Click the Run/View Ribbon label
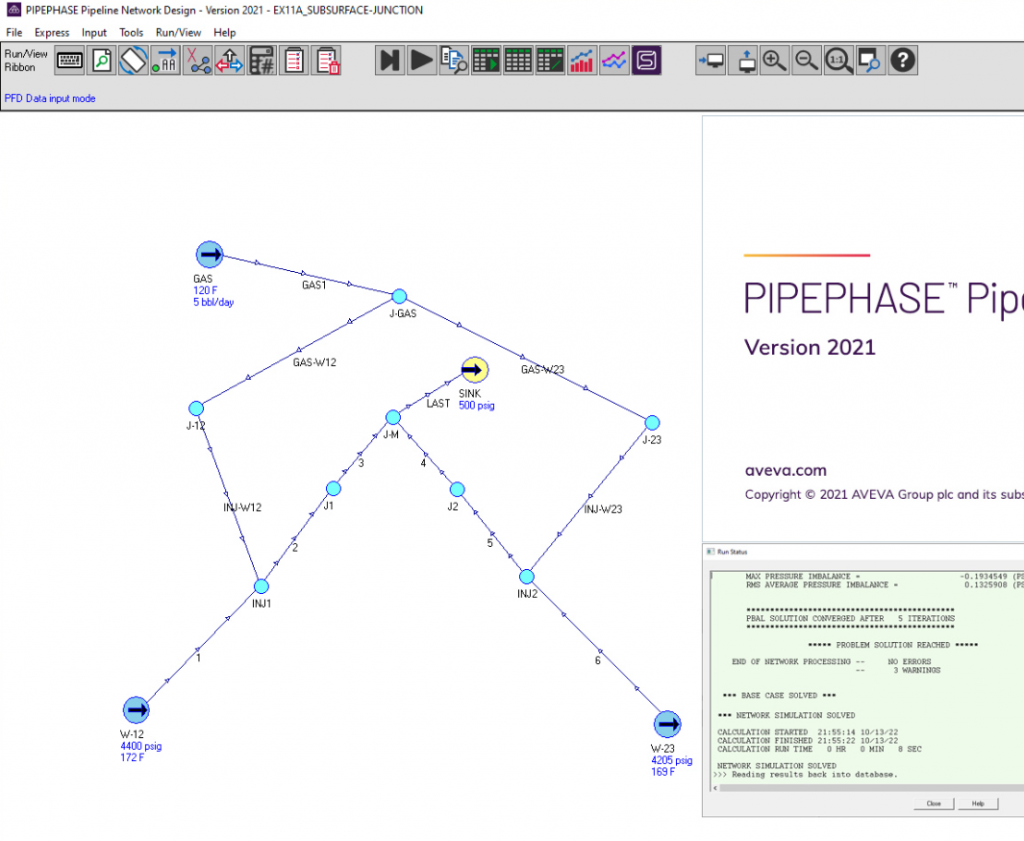 coord(26,61)
